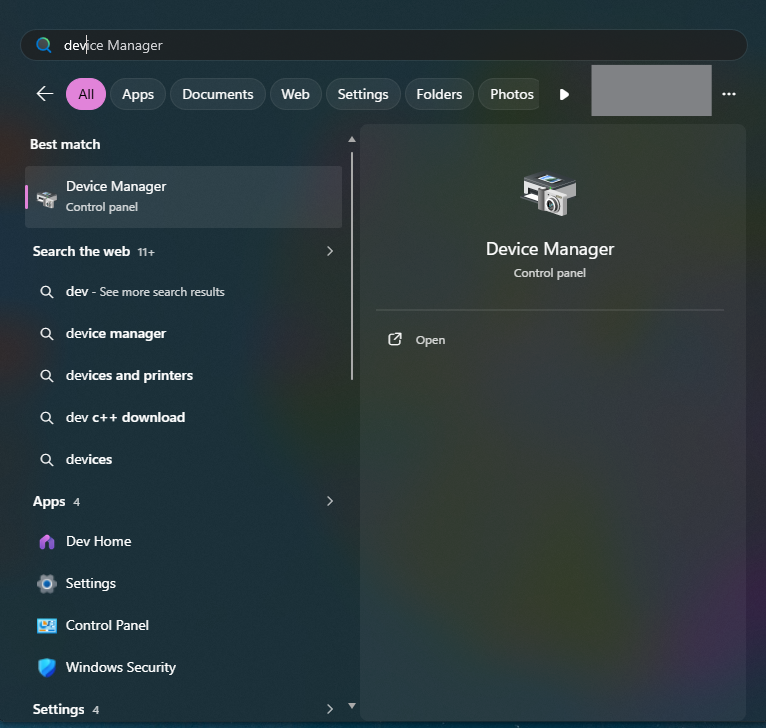
Task: Click magnifier icon beside 'dev c++ download'
Action: (x=47, y=418)
